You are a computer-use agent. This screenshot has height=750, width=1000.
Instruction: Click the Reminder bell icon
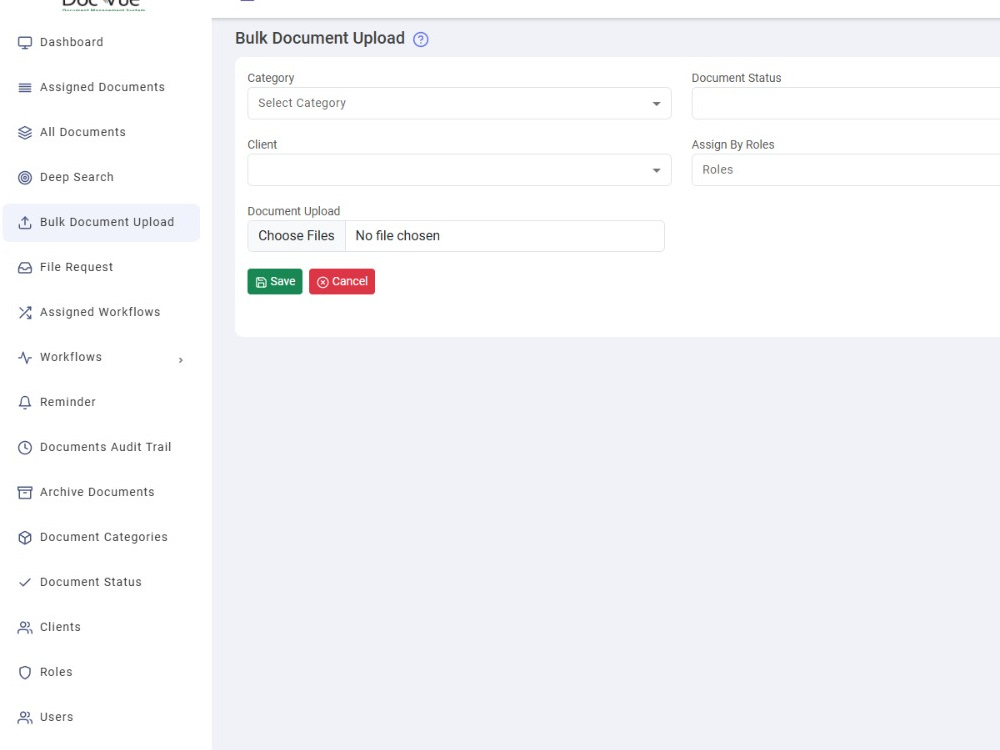25,402
